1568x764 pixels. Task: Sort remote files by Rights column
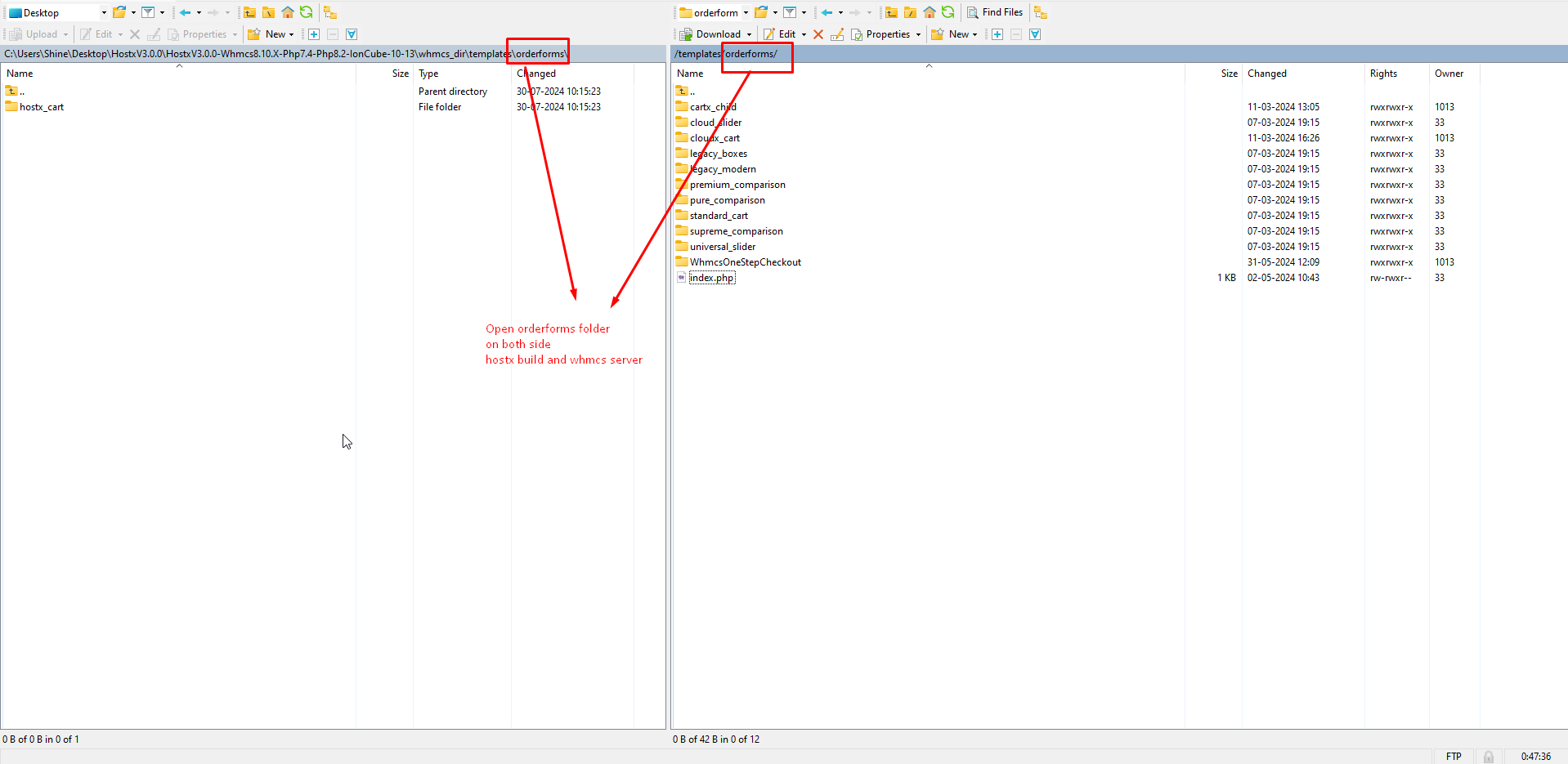point(1383,74)
